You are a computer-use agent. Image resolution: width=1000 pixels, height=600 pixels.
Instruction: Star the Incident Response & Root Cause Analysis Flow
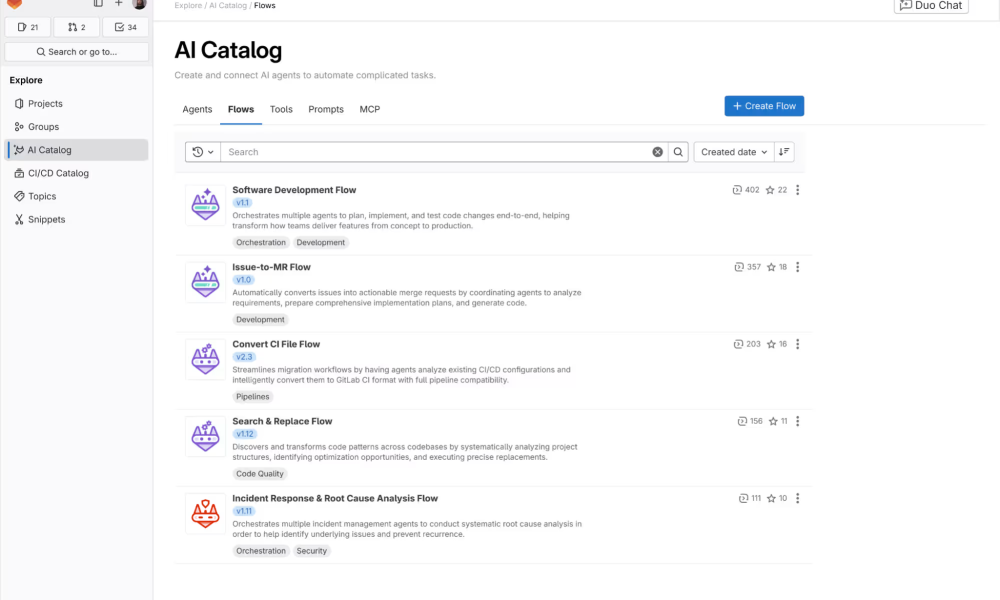[772, 498]
